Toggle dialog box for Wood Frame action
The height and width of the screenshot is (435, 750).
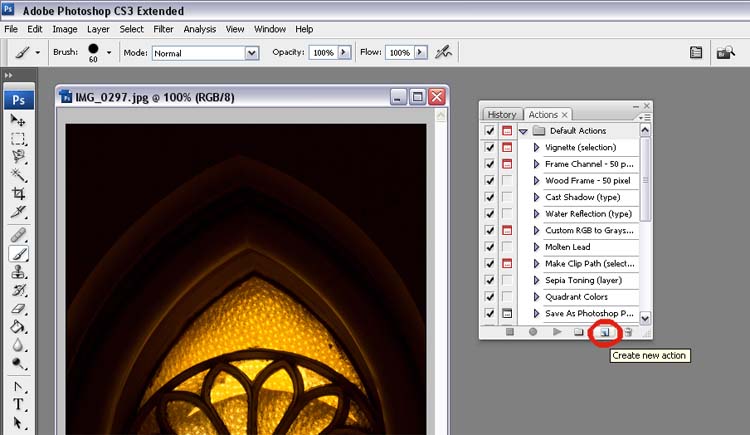click(x=507, y=181)
